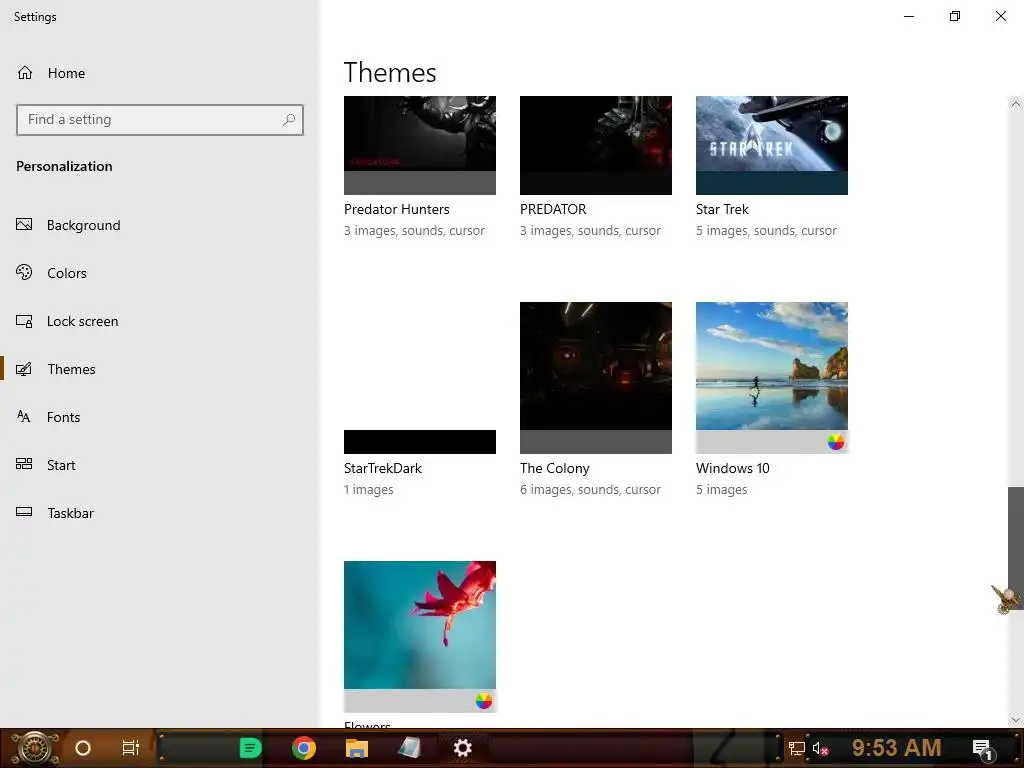This screenshot has width=1024, height=768.
Task: Click the 9:53 AM clock
Action: 897,748
